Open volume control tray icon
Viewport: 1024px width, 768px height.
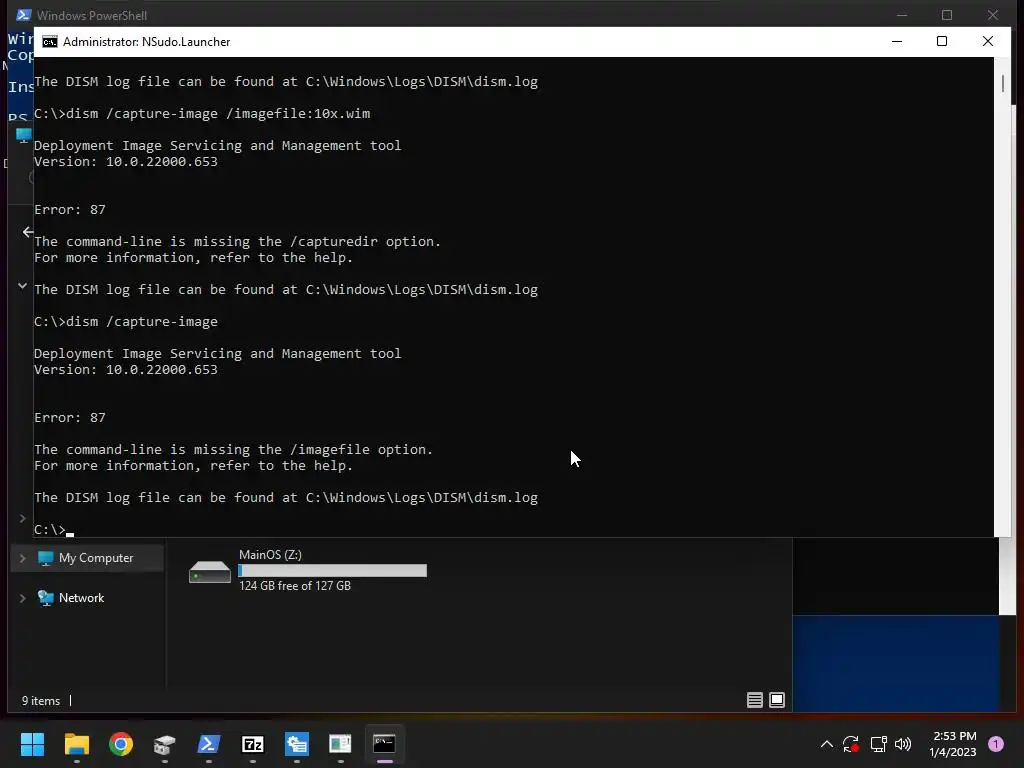pyautogui.click(x=903, y=744)
